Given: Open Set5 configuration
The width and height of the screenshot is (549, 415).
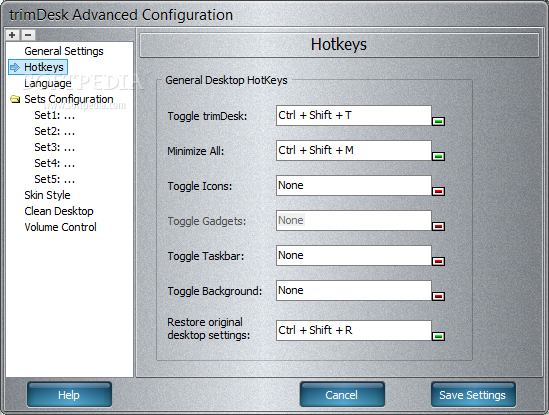Looking at the screenshot, I should pyautogui.click(x=55, y=180).
